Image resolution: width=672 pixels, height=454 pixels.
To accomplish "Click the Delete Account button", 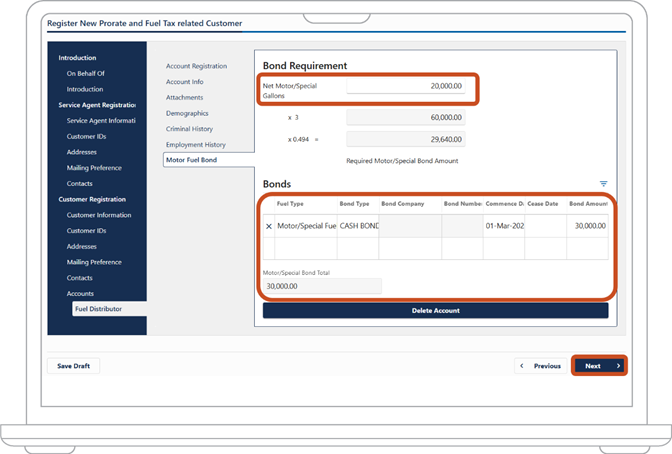I will (x=435, y=310).
